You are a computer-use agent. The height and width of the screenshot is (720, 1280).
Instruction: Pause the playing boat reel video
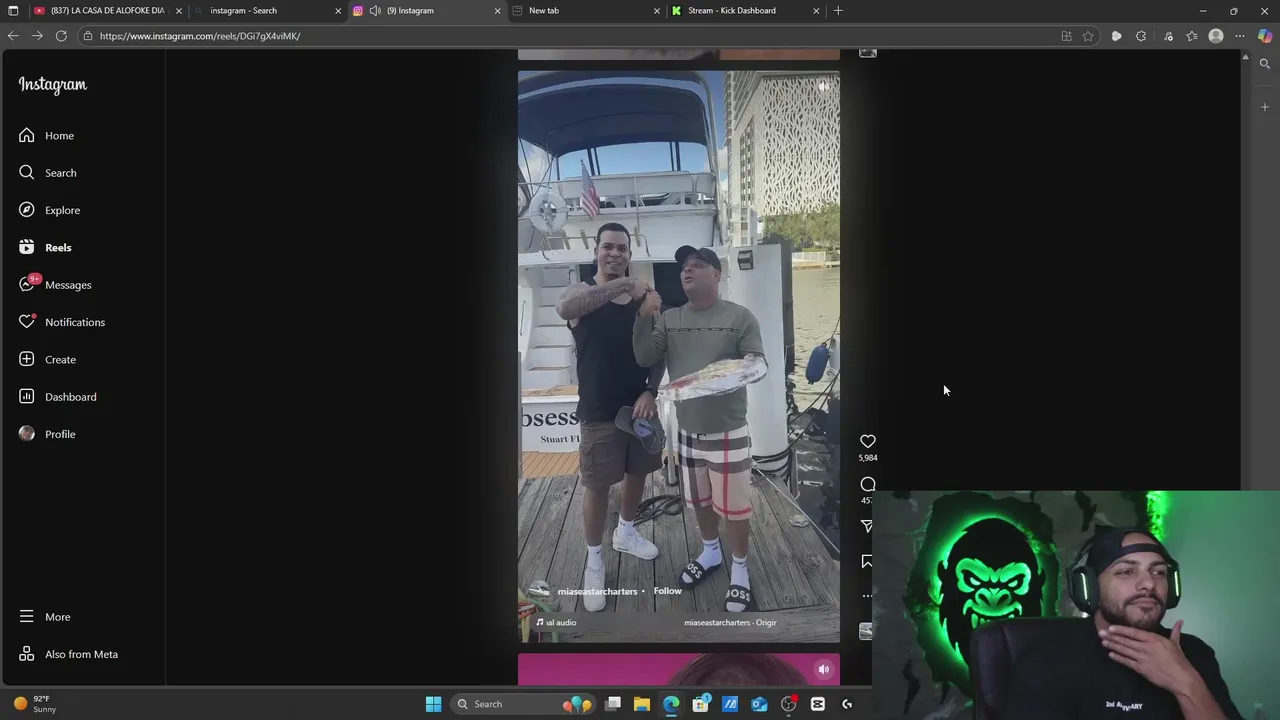pos(679,356)
